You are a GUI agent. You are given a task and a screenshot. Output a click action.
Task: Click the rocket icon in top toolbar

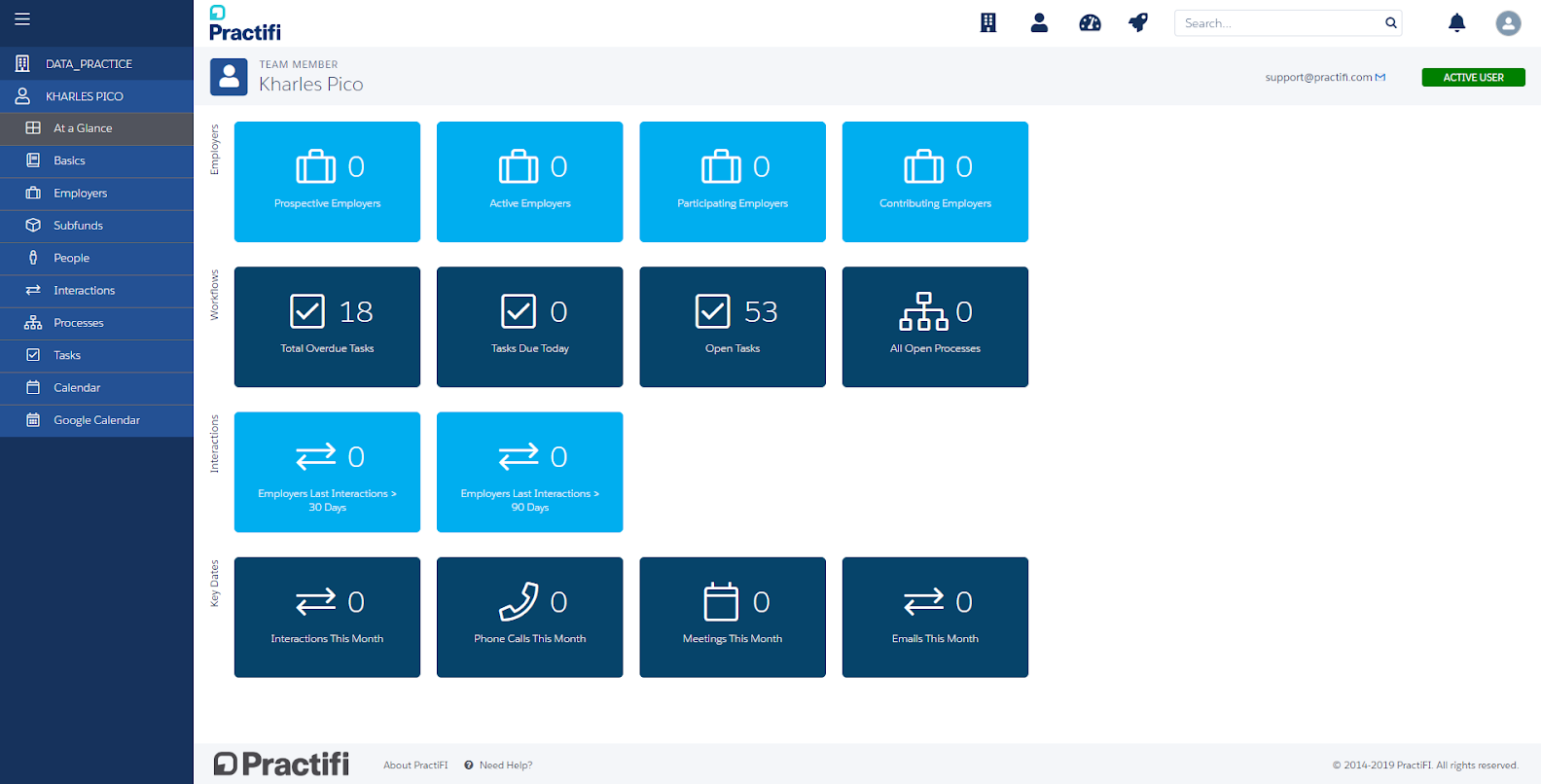point(1138,22)
